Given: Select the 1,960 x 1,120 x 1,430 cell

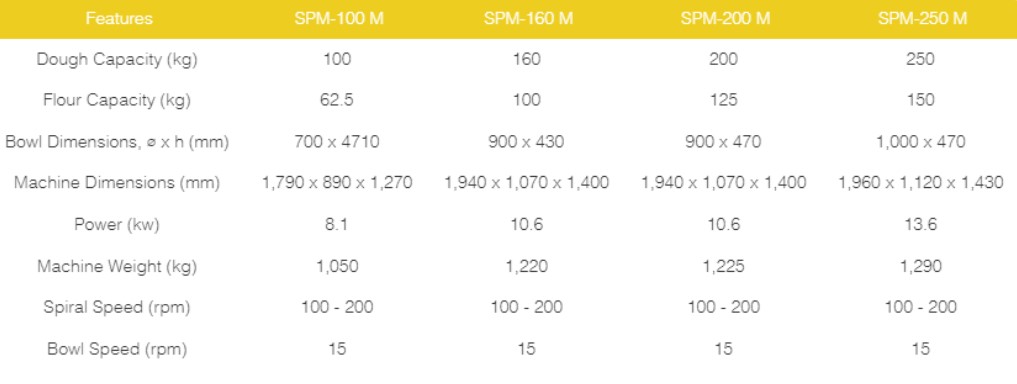Looking at the screenshot, I should point(920,184).
